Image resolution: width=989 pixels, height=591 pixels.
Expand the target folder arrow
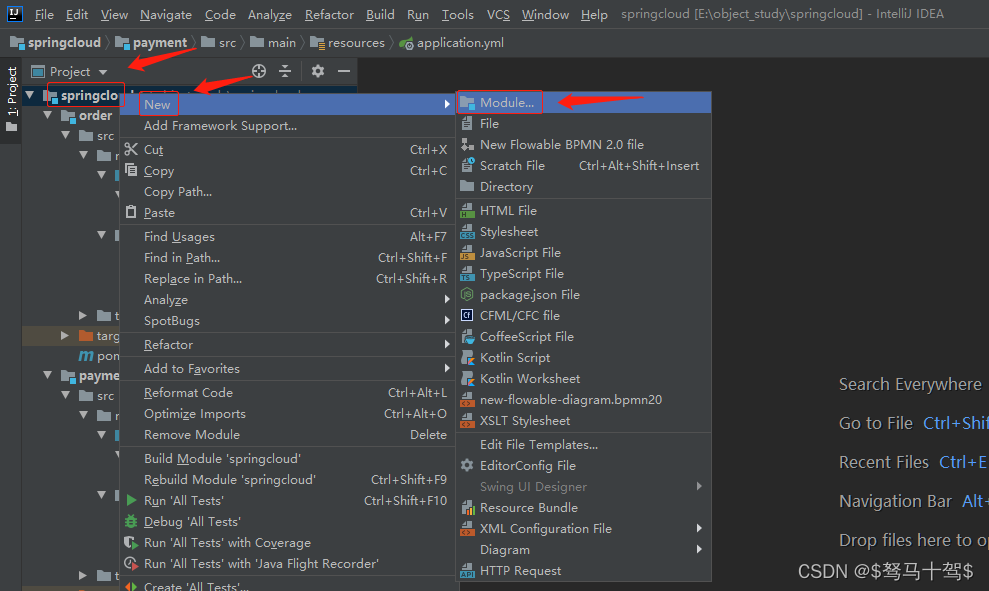pos(65,336)
